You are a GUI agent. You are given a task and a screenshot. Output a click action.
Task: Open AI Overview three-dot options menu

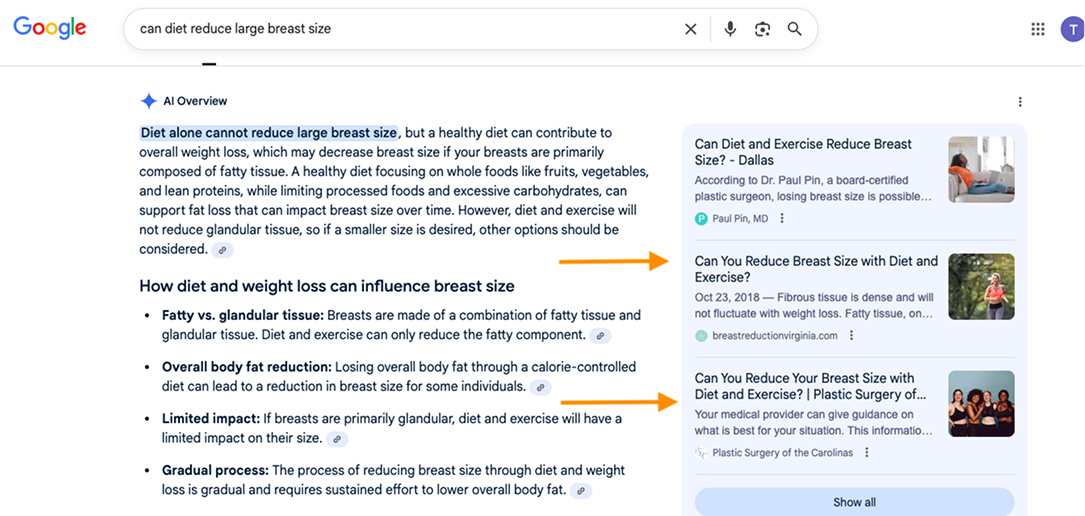point(1020,102)
